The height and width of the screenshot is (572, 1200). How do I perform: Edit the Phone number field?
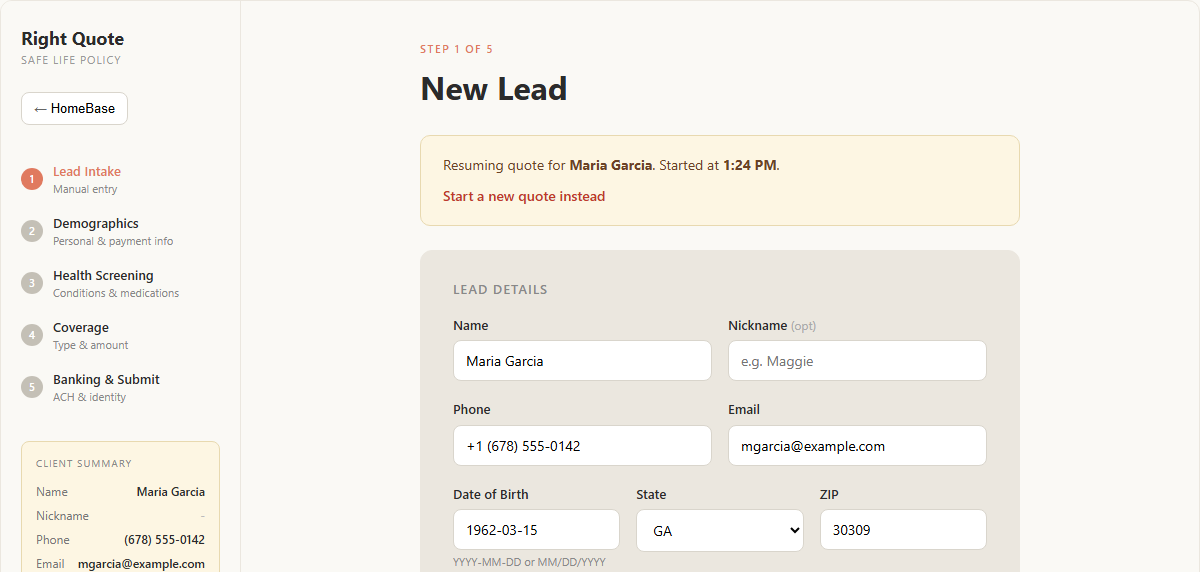tap(582, 446)
